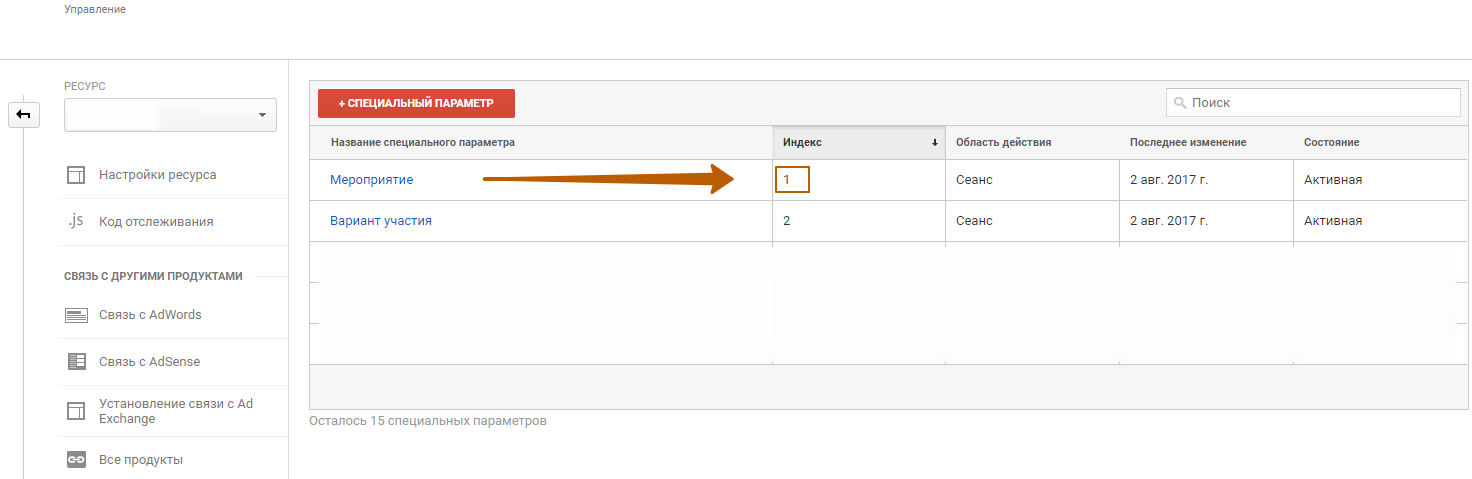Open the Мероприятие parameter link
The image size is (1472, 479).
click(371, 180)
